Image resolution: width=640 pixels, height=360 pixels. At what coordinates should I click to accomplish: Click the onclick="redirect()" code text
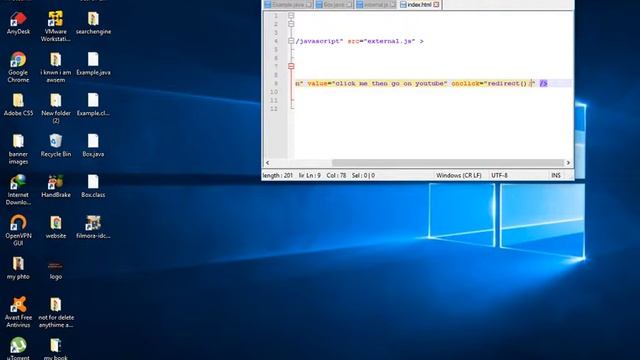coord(493,84)
